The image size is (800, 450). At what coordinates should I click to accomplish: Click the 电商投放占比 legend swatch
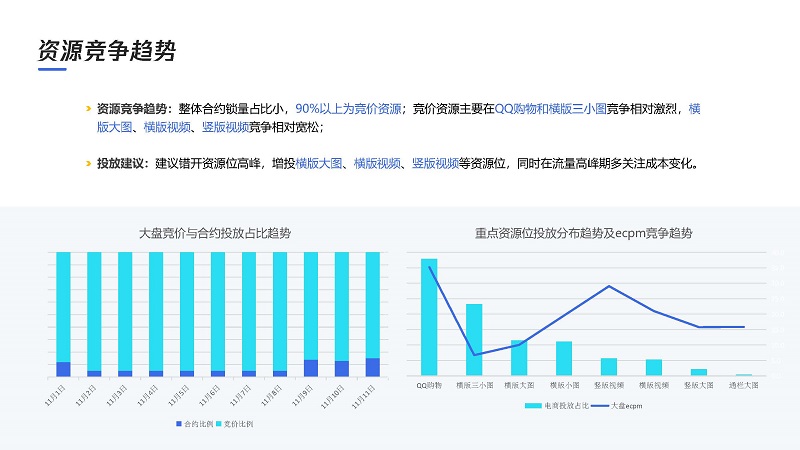pos(534,406)
